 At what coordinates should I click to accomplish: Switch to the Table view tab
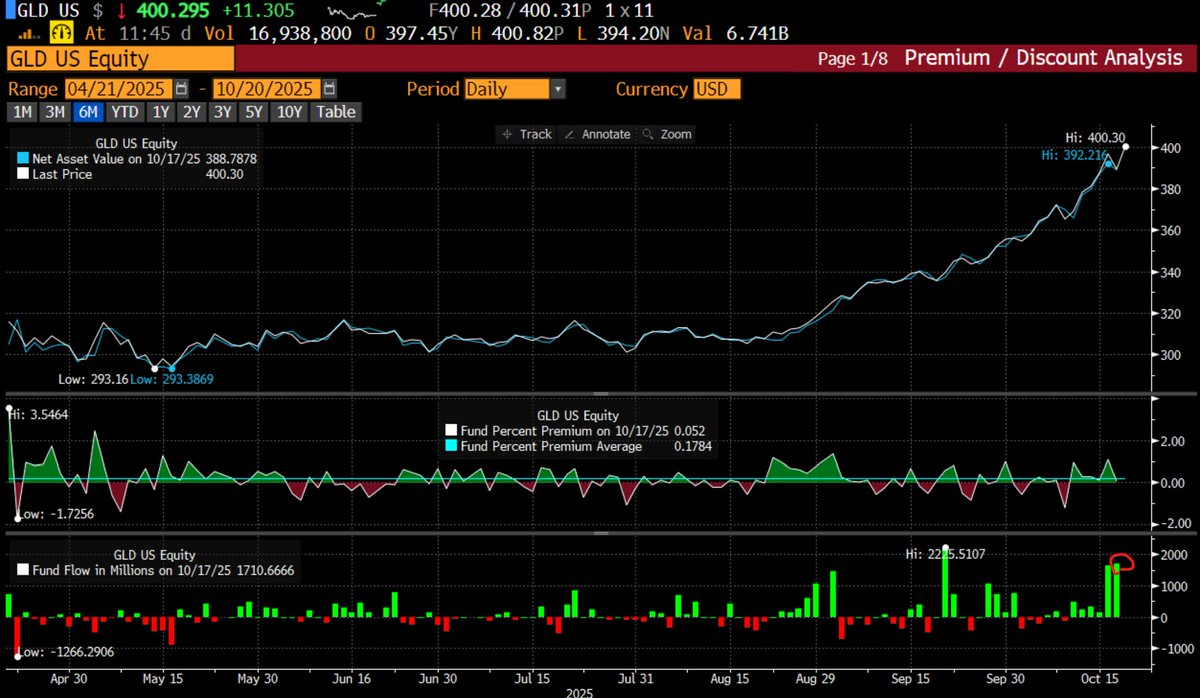(x=335, y=112)
